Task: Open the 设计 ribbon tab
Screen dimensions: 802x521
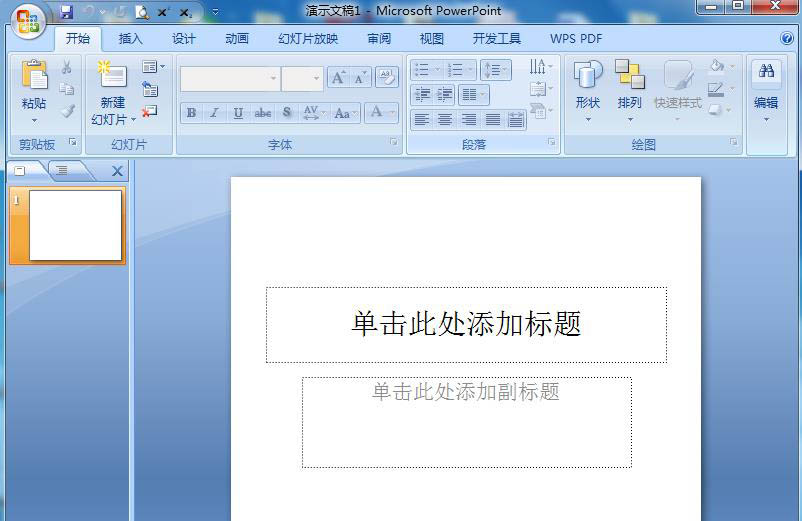Action: click(184, 39)
